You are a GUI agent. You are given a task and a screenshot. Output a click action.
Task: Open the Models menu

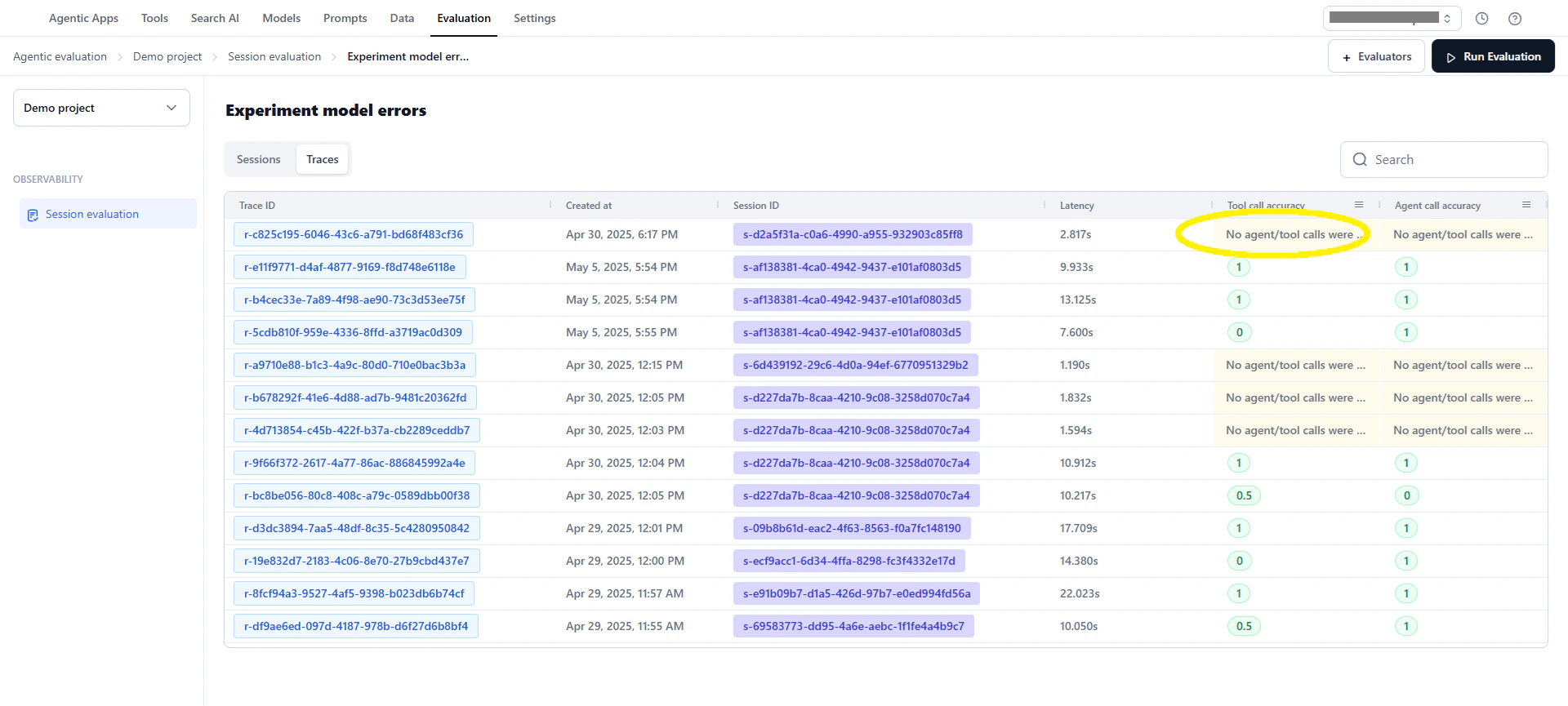281,18
